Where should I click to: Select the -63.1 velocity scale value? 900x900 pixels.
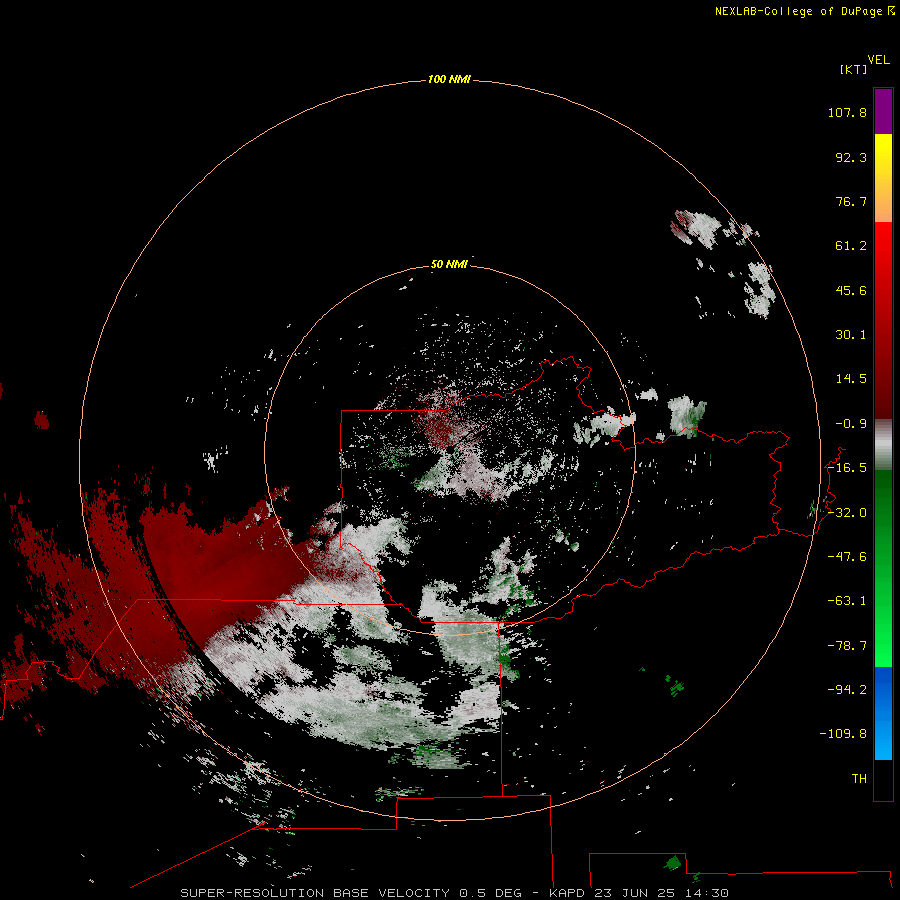point(847,601)
